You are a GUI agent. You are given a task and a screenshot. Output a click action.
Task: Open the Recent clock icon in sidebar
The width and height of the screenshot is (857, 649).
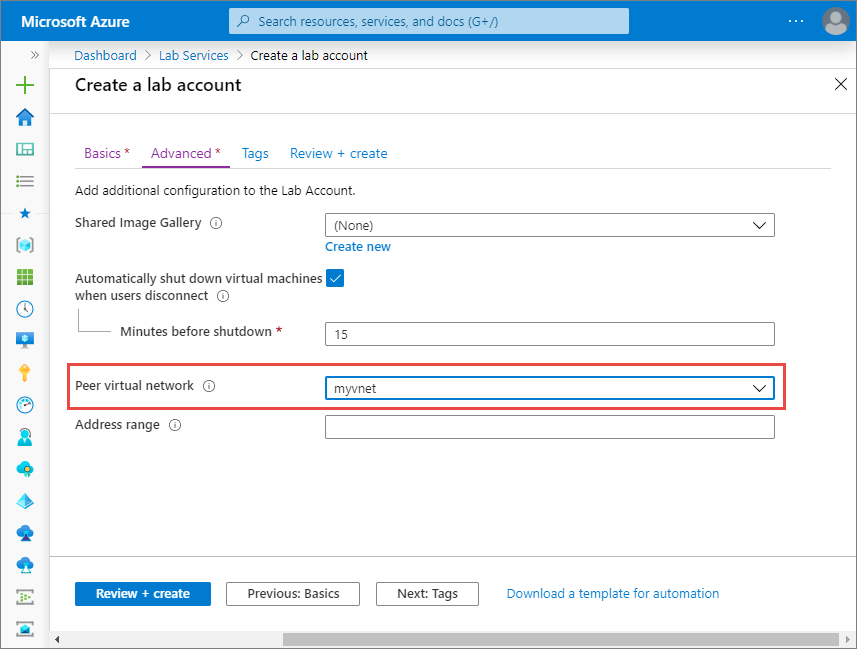[25, 309]
